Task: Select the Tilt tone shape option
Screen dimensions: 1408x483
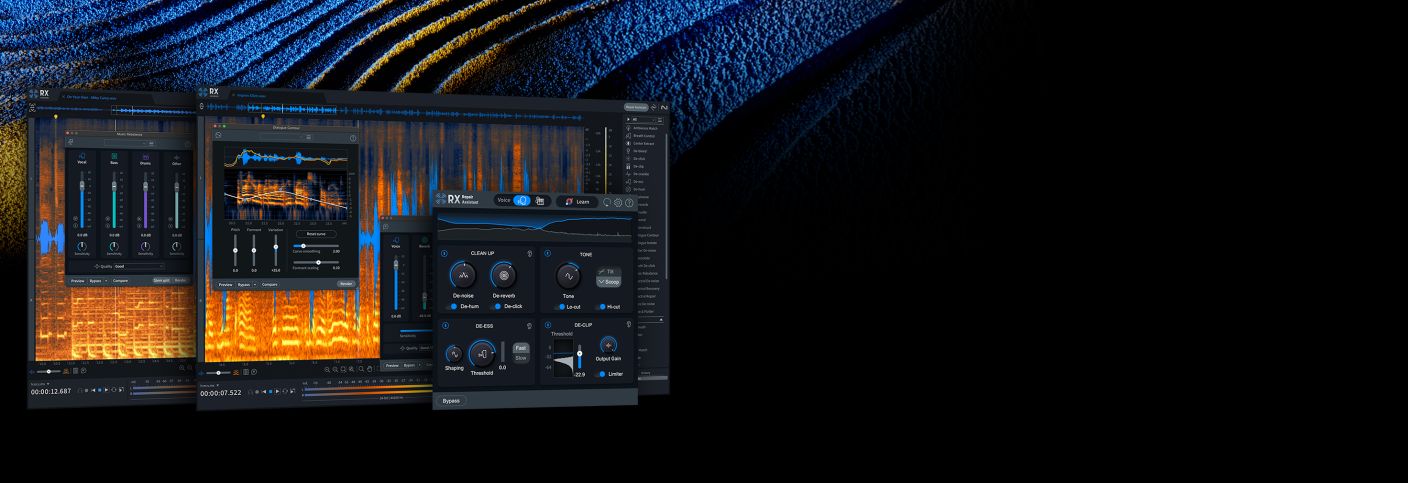Action: 609,272
